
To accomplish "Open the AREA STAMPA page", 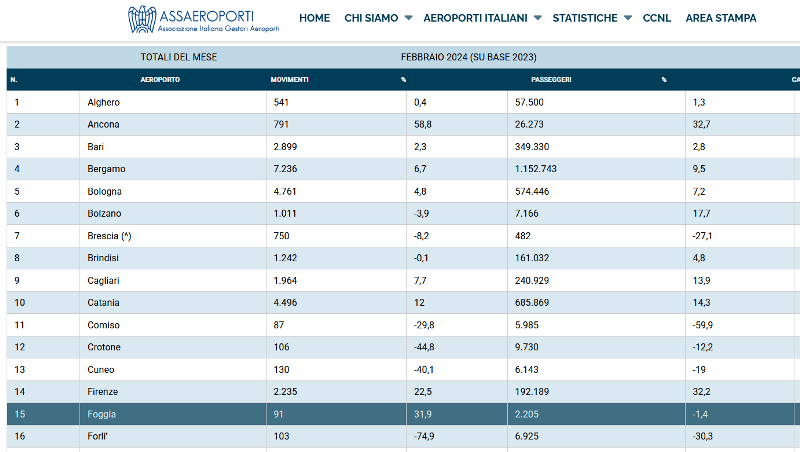I will [x=721, y=18].
